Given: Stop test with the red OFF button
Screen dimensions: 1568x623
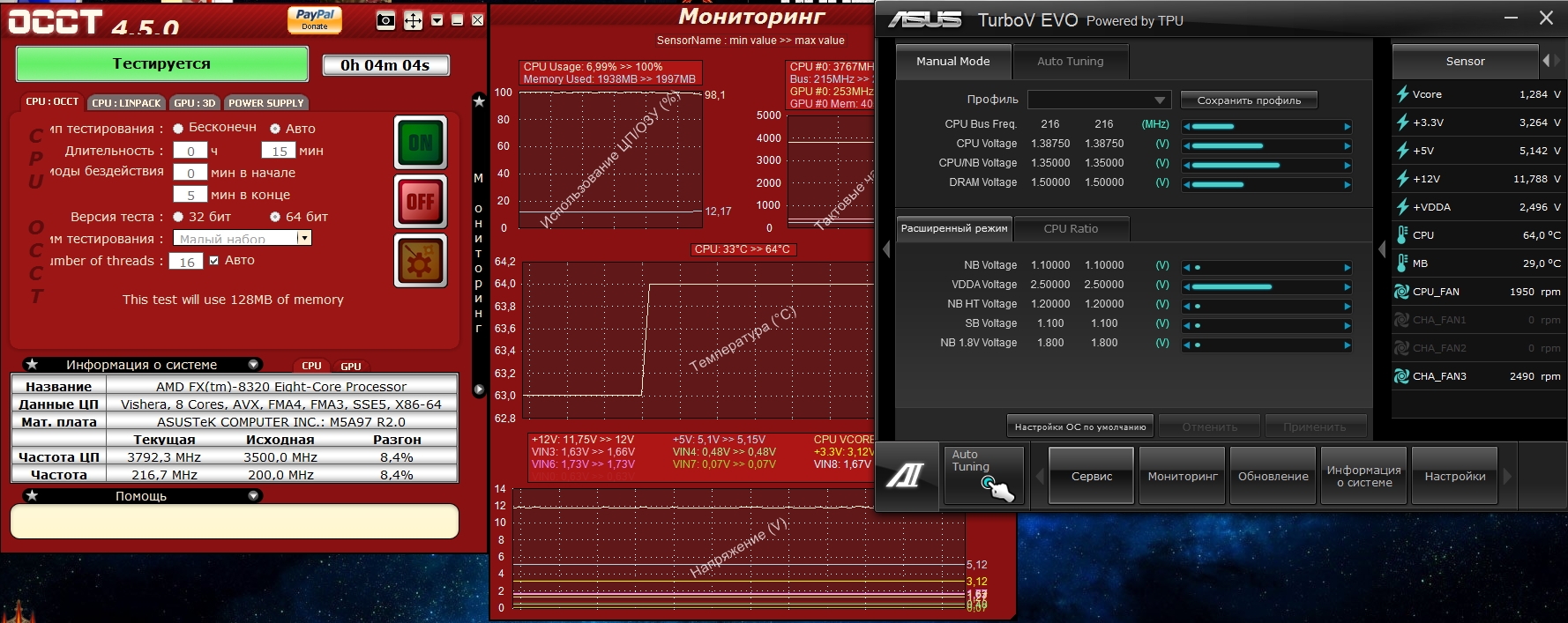Looking at the screenshot, I should 421,202.
